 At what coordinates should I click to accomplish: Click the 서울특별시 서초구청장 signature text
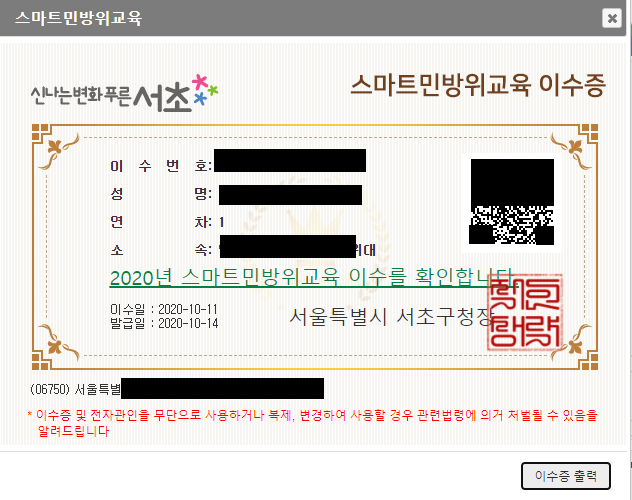tap(391, 317)
